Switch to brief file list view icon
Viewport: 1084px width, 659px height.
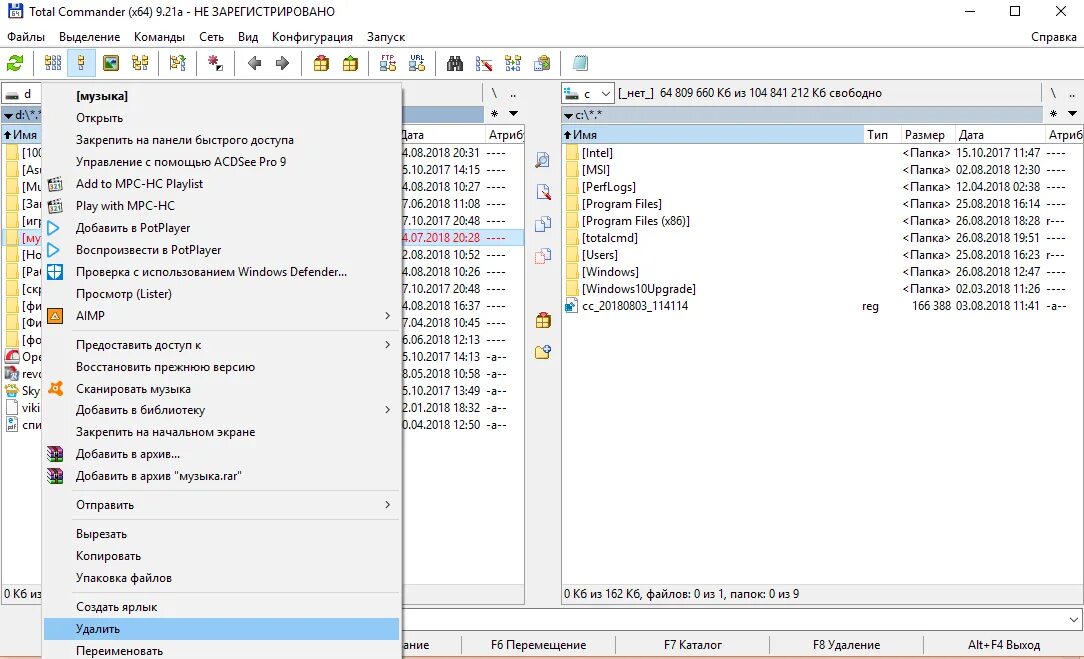53,64
